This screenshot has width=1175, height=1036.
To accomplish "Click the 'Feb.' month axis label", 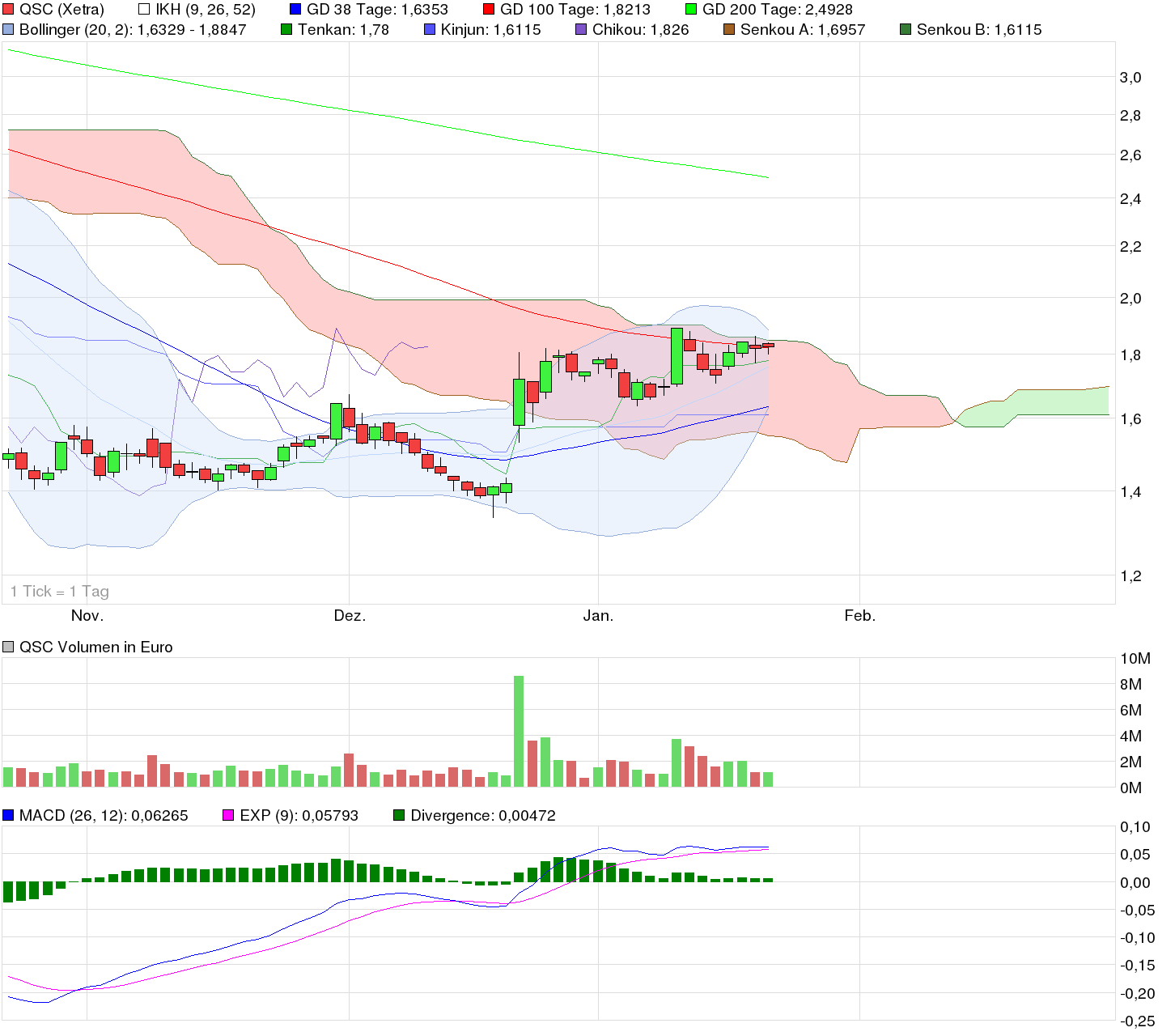I will point(859,616).
